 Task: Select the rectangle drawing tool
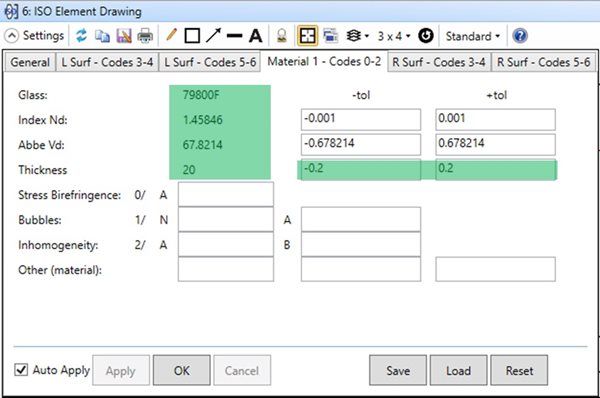192,36
